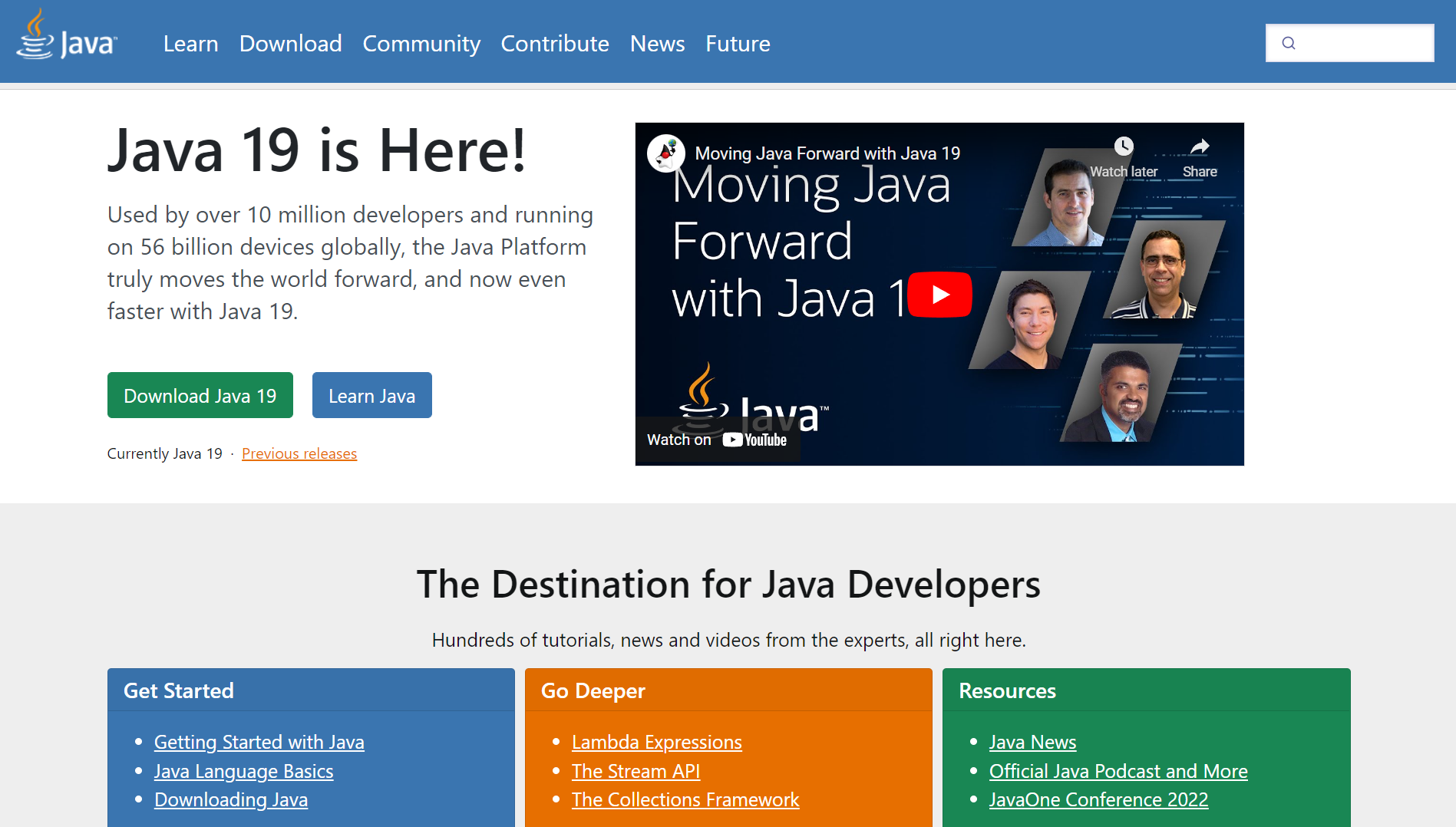The image size is (1456, 827).
Task: Save the video to Watch later
Action: coord(1124,146)
